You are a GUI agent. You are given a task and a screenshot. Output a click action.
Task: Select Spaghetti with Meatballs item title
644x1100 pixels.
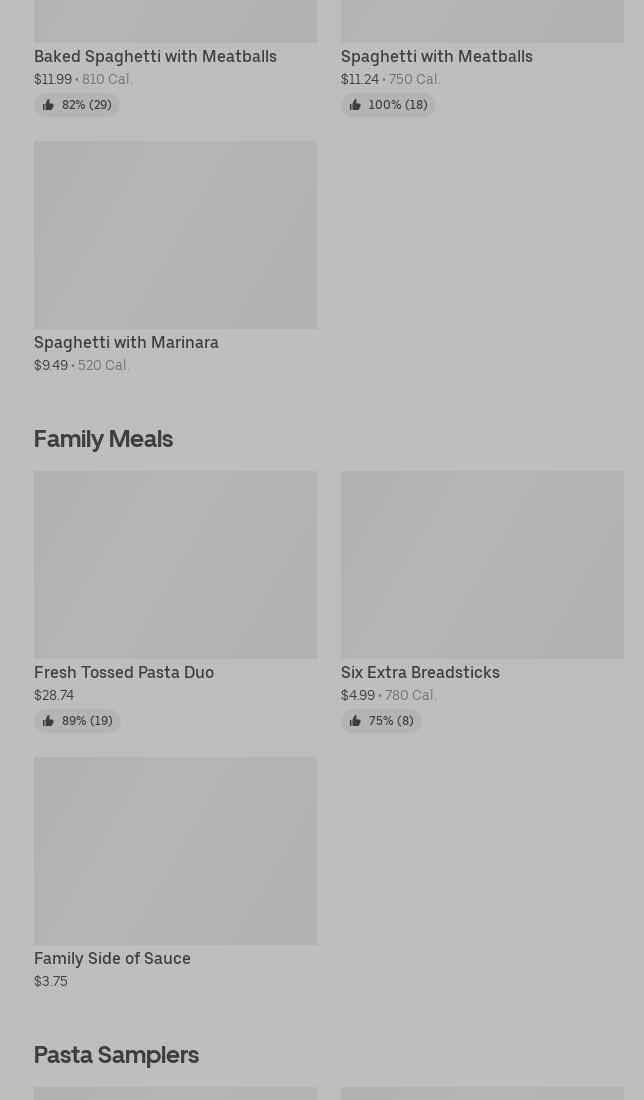436,57
